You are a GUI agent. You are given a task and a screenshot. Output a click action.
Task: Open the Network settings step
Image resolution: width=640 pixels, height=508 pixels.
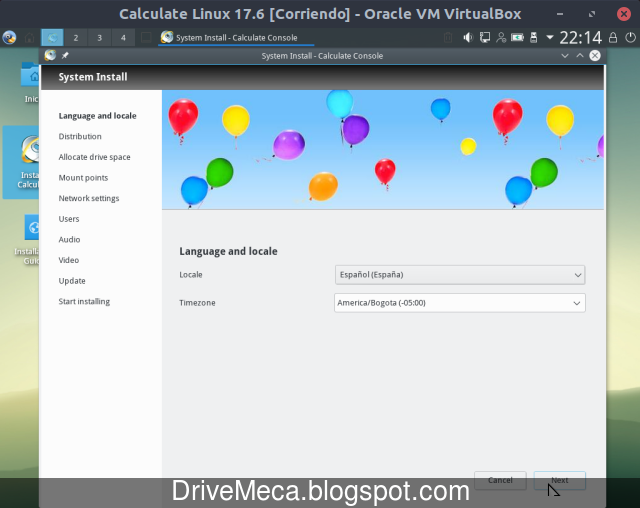pos(89,198)
